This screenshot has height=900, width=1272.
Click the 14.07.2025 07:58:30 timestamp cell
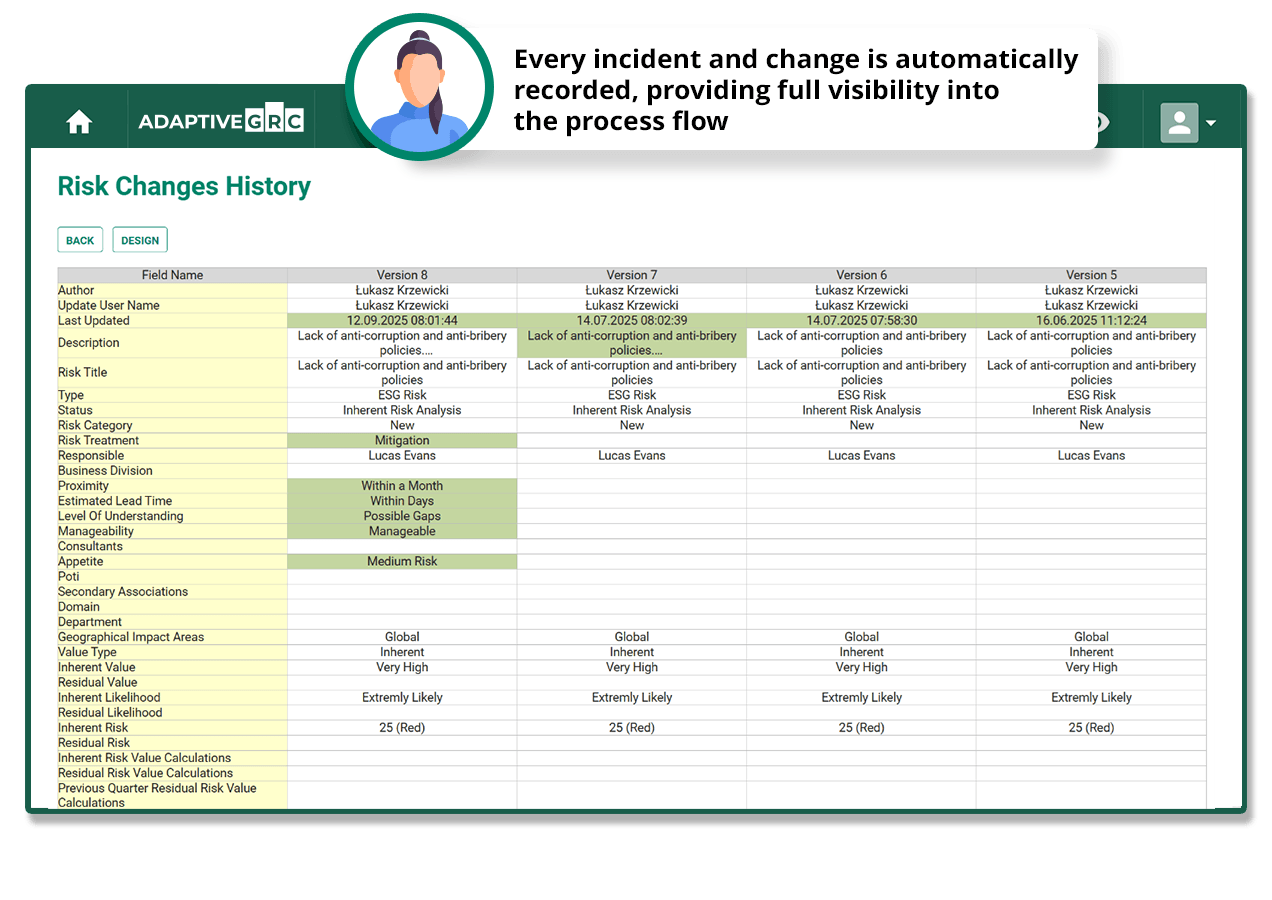click(x=862, y=321)
